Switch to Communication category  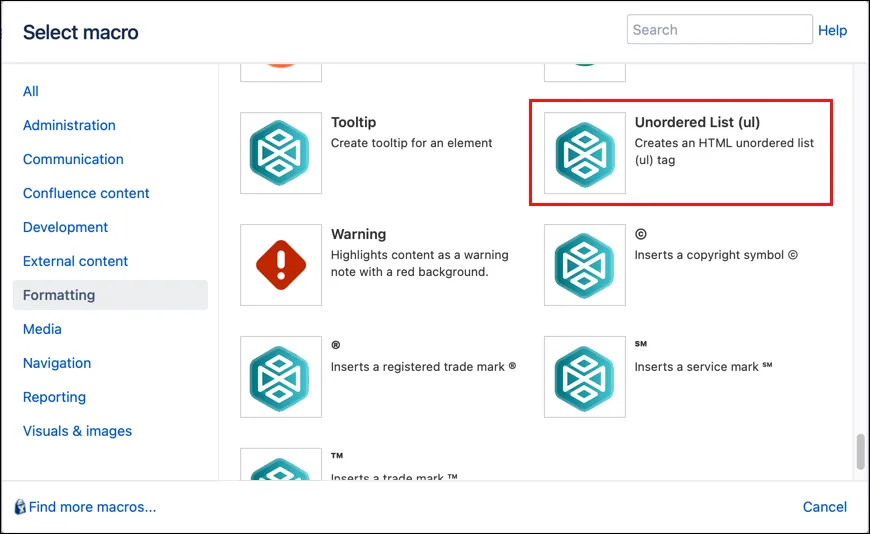click(73, 159)
